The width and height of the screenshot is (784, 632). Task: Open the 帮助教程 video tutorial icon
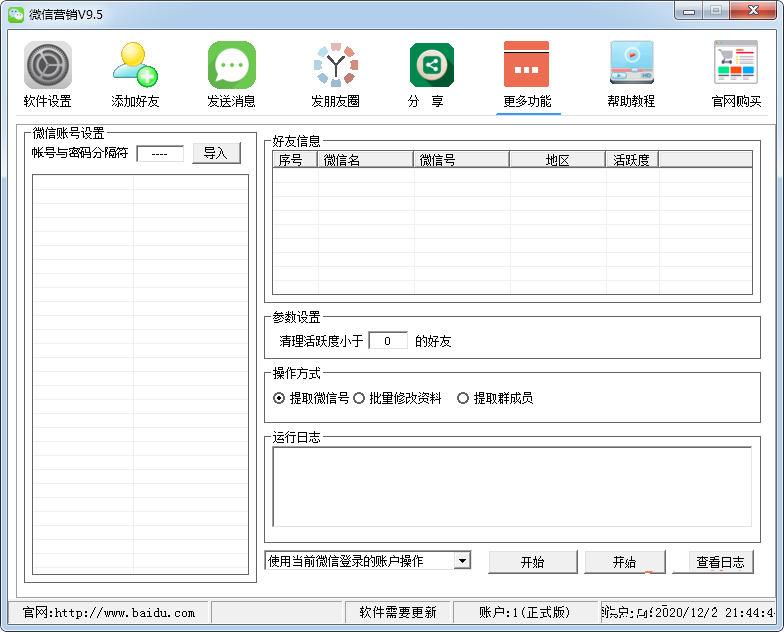[x=632, y=63]
